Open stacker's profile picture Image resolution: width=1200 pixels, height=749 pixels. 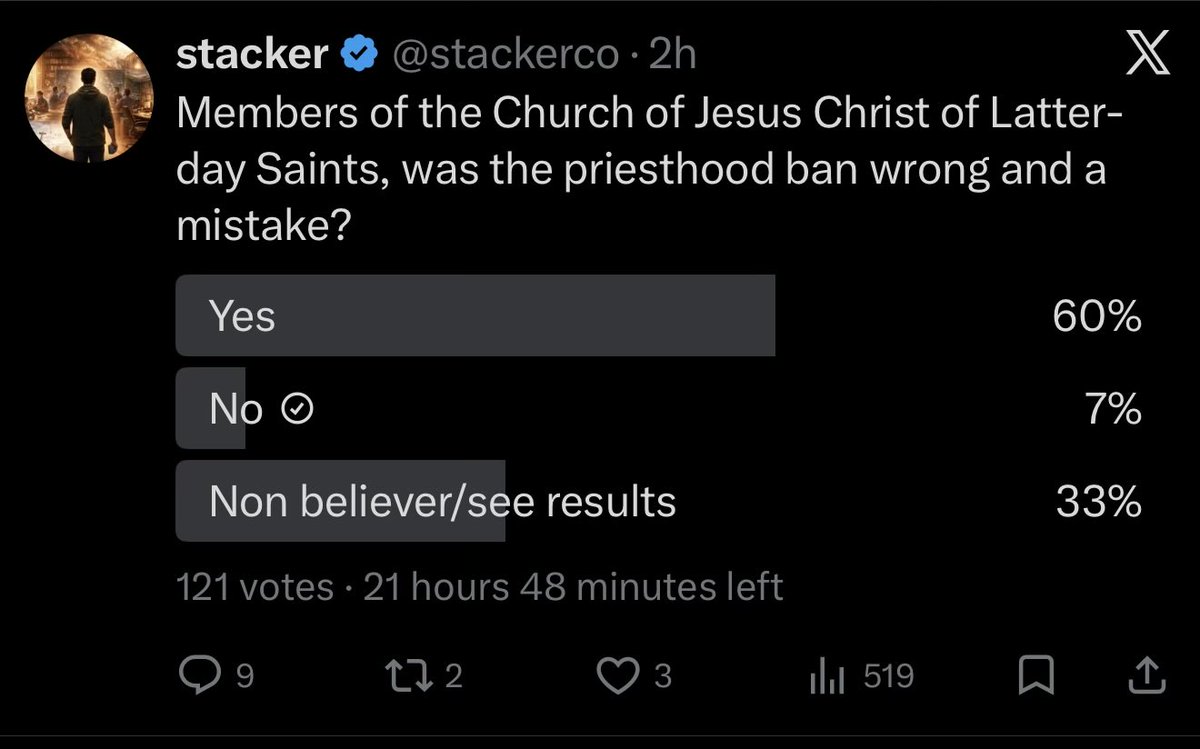pyautogui.click(x=89, y=103)
